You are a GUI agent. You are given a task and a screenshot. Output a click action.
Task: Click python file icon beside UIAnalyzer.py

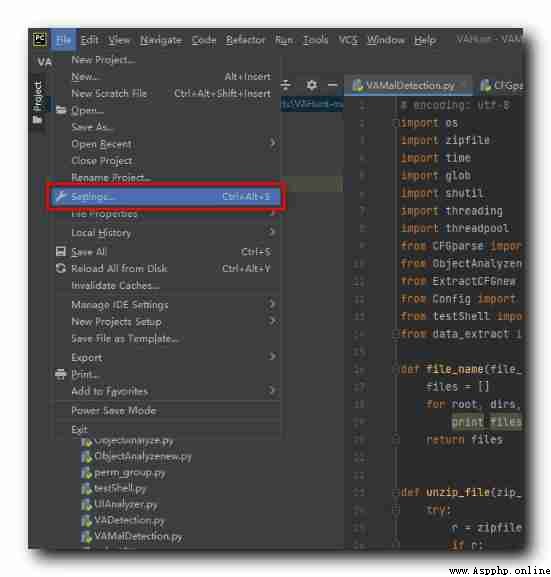tap(86, 505)
